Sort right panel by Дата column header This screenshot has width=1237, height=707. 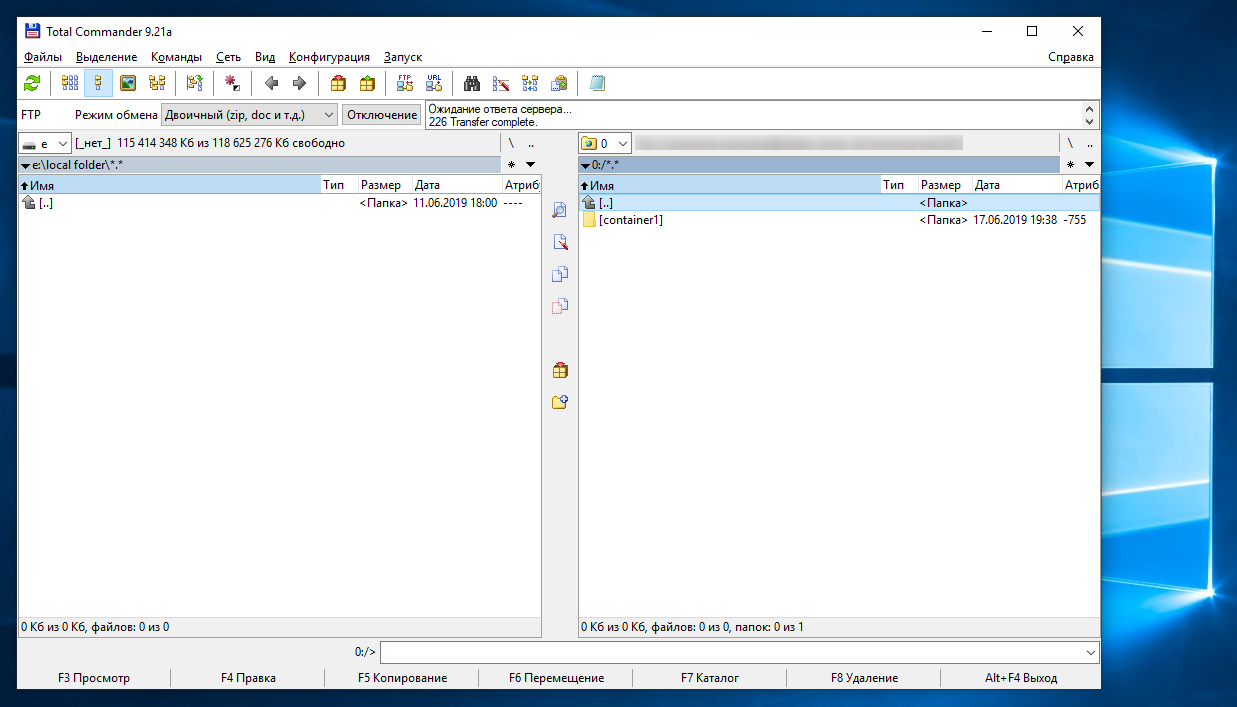point(1017,185)
